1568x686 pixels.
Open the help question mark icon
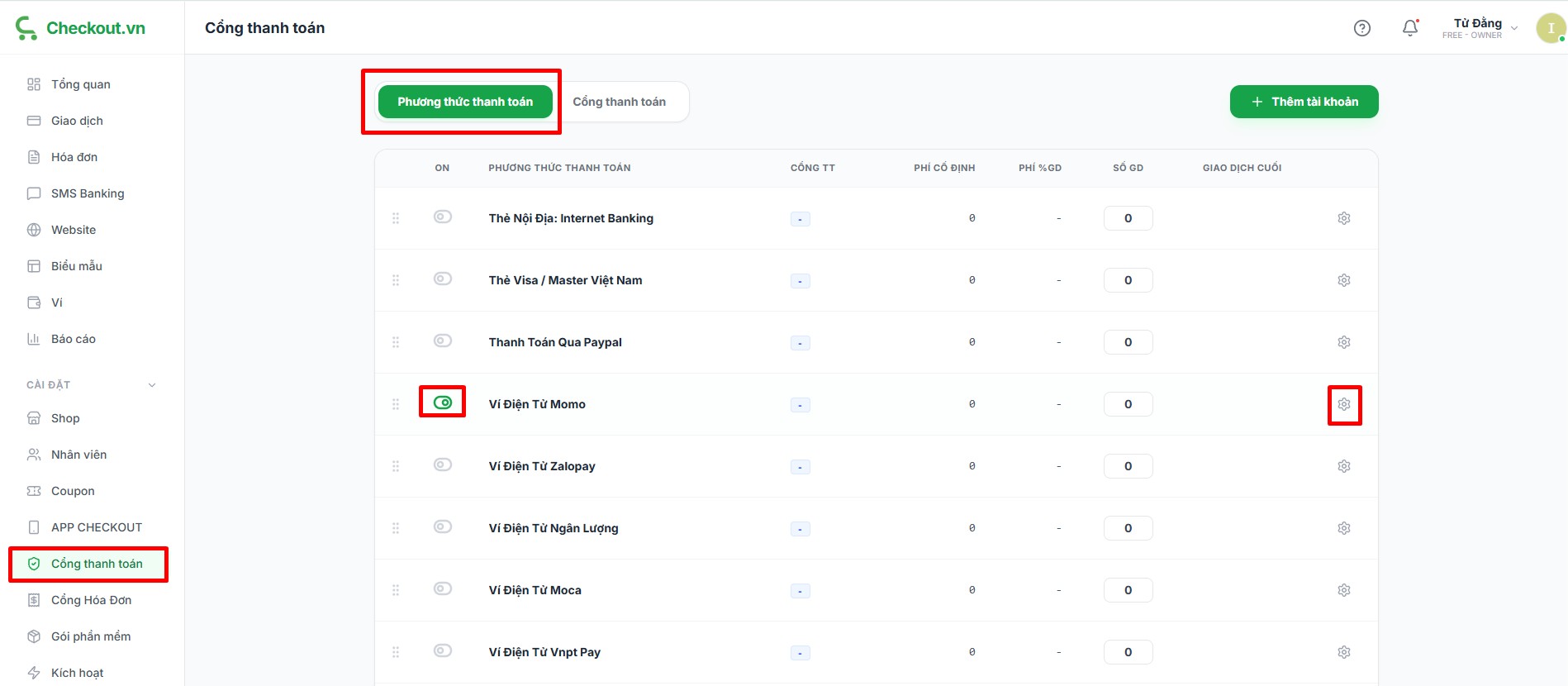pyautogui.click(x=1362, y=28)
